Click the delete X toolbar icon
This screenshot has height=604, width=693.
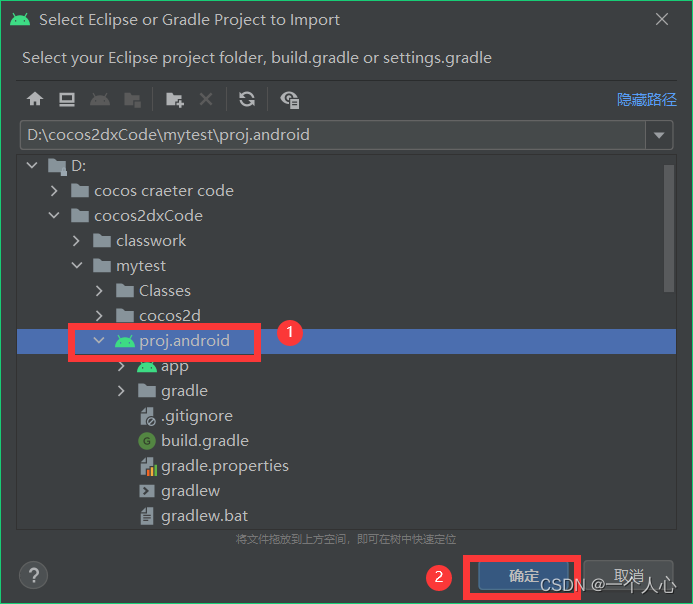[206, 99]
